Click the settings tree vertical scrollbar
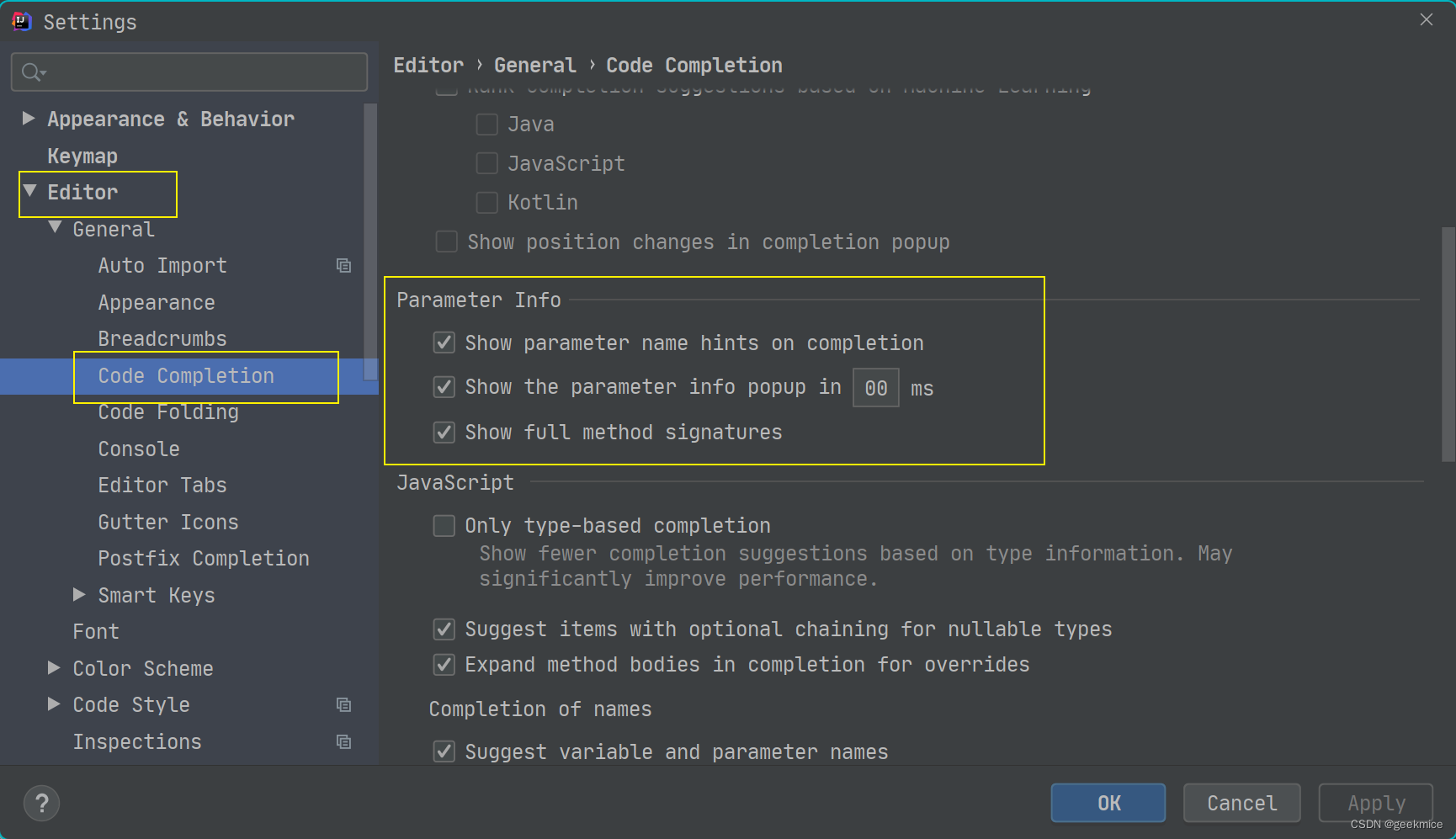The image size is (1456, 839). [x=370, y=242]
